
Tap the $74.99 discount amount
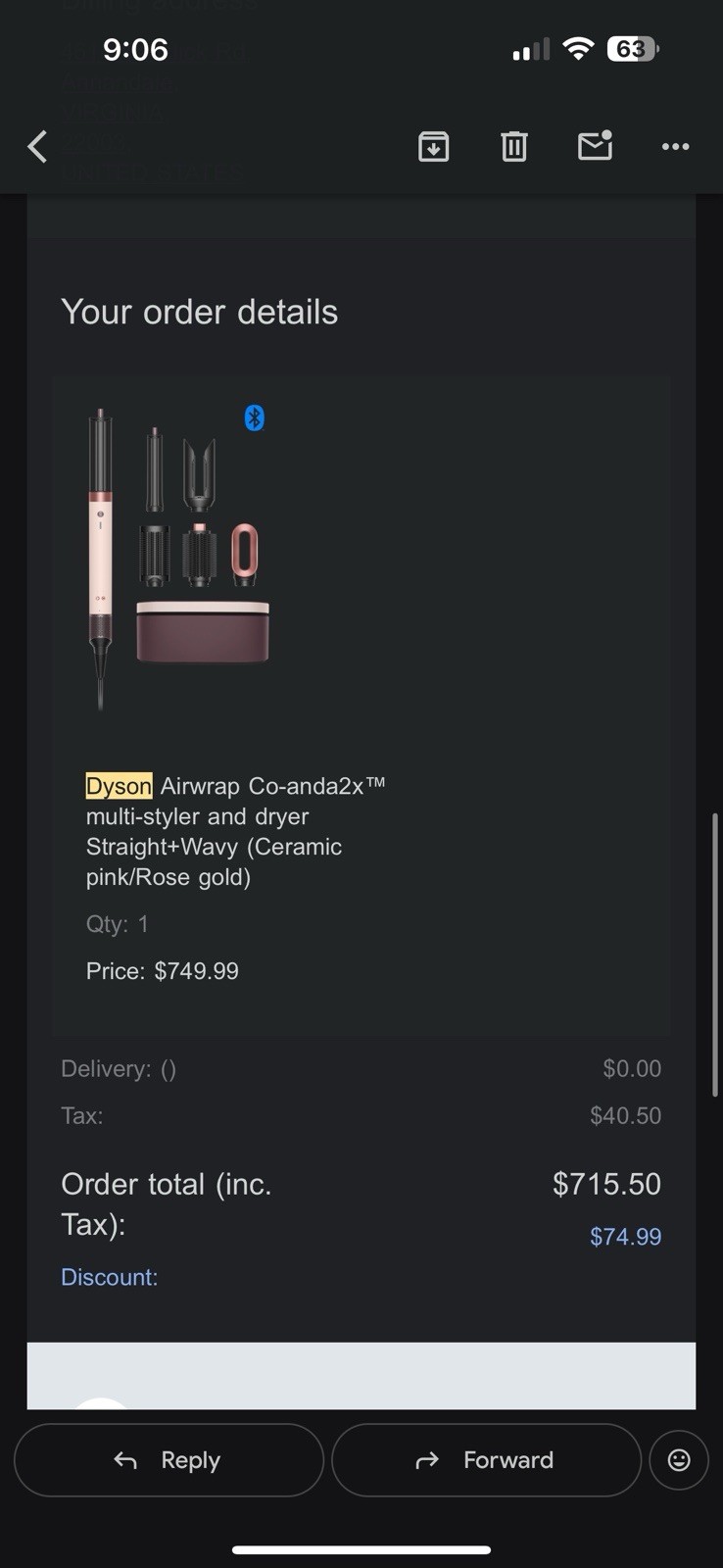coord(625,1237)
